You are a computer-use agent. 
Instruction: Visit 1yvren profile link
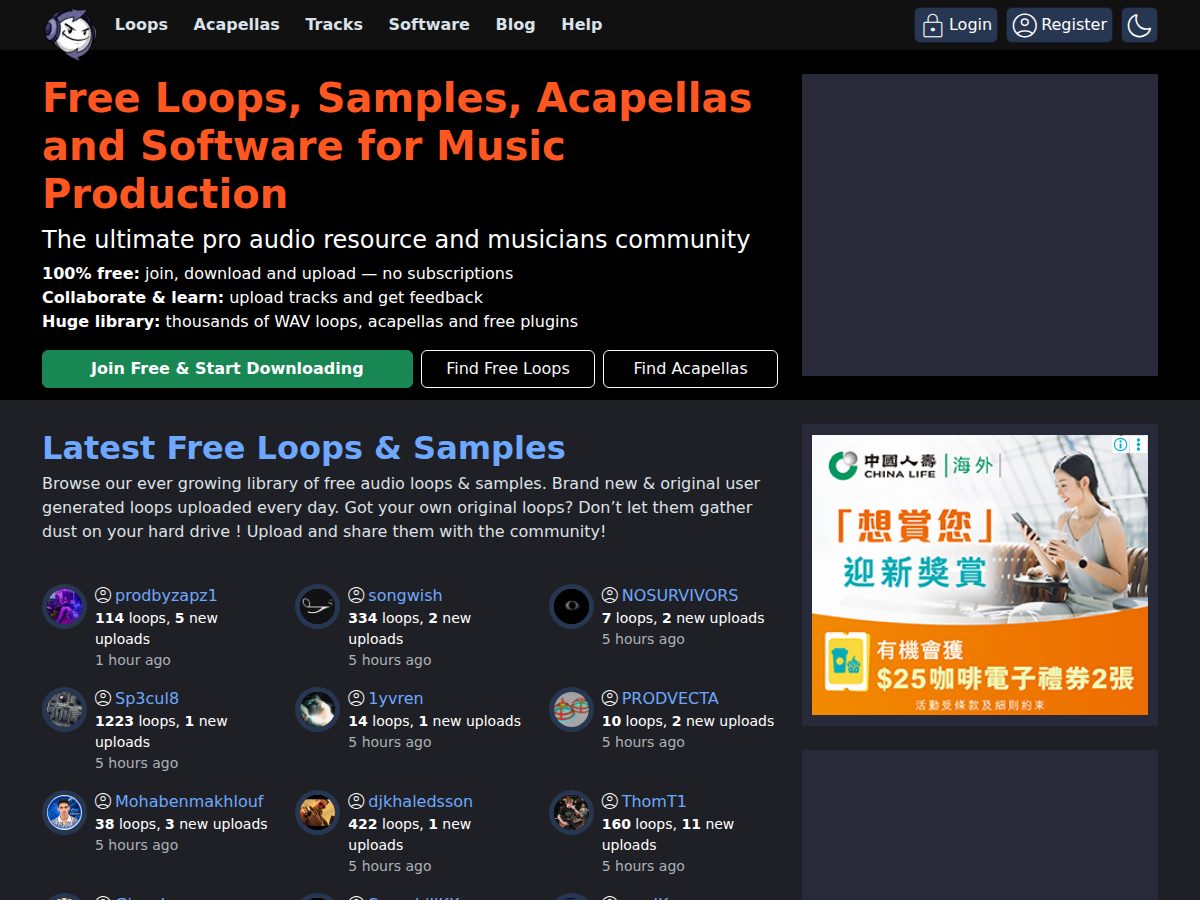click(396, 698)
